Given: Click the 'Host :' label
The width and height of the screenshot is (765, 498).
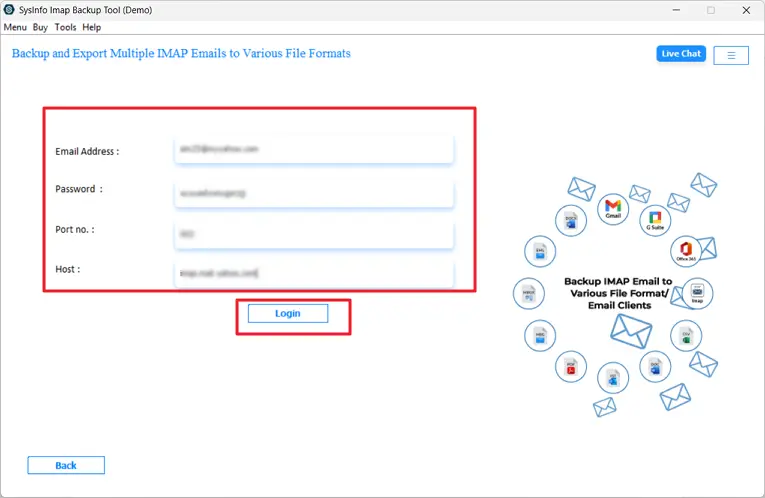Looking at the screenshot, I should tap(67, 269).
